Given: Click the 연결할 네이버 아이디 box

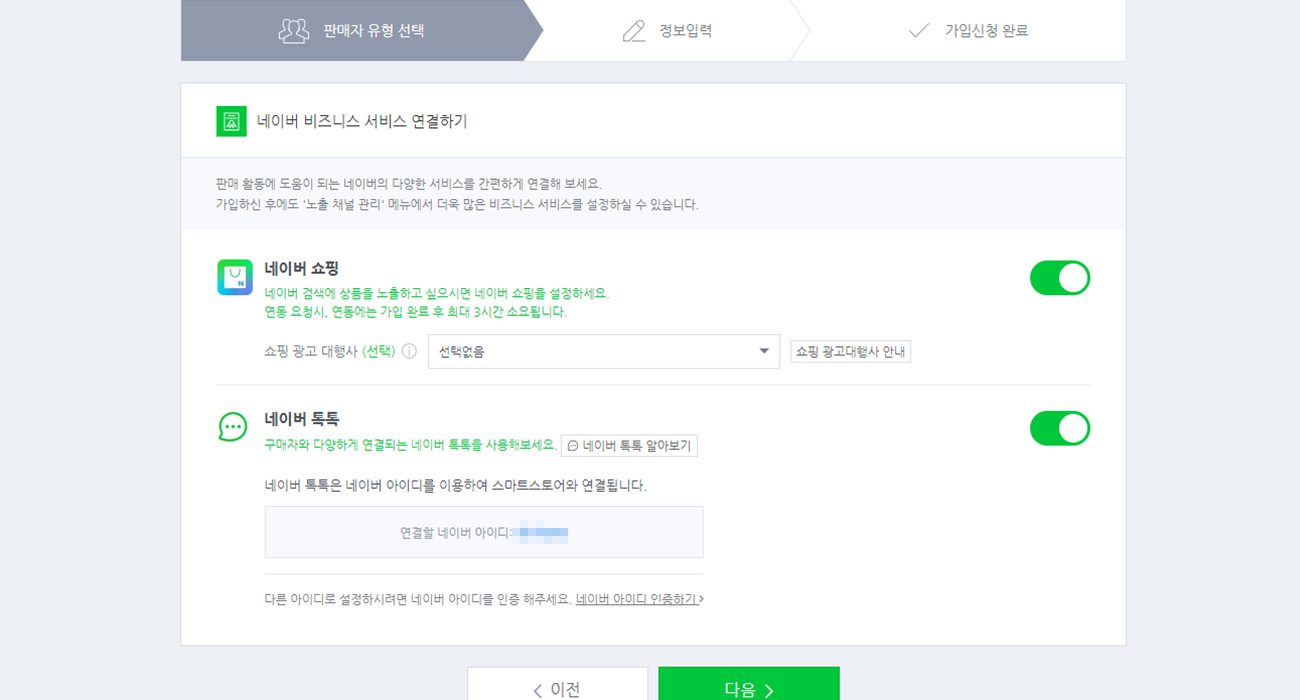Looking at the screenshot, I should (484, 532).
